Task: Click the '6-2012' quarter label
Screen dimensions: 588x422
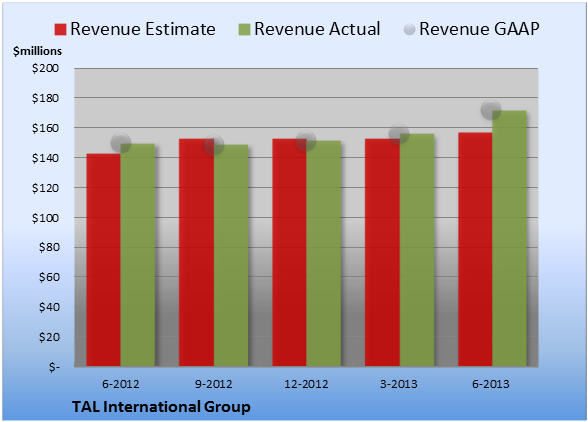Action: point(120,384)
